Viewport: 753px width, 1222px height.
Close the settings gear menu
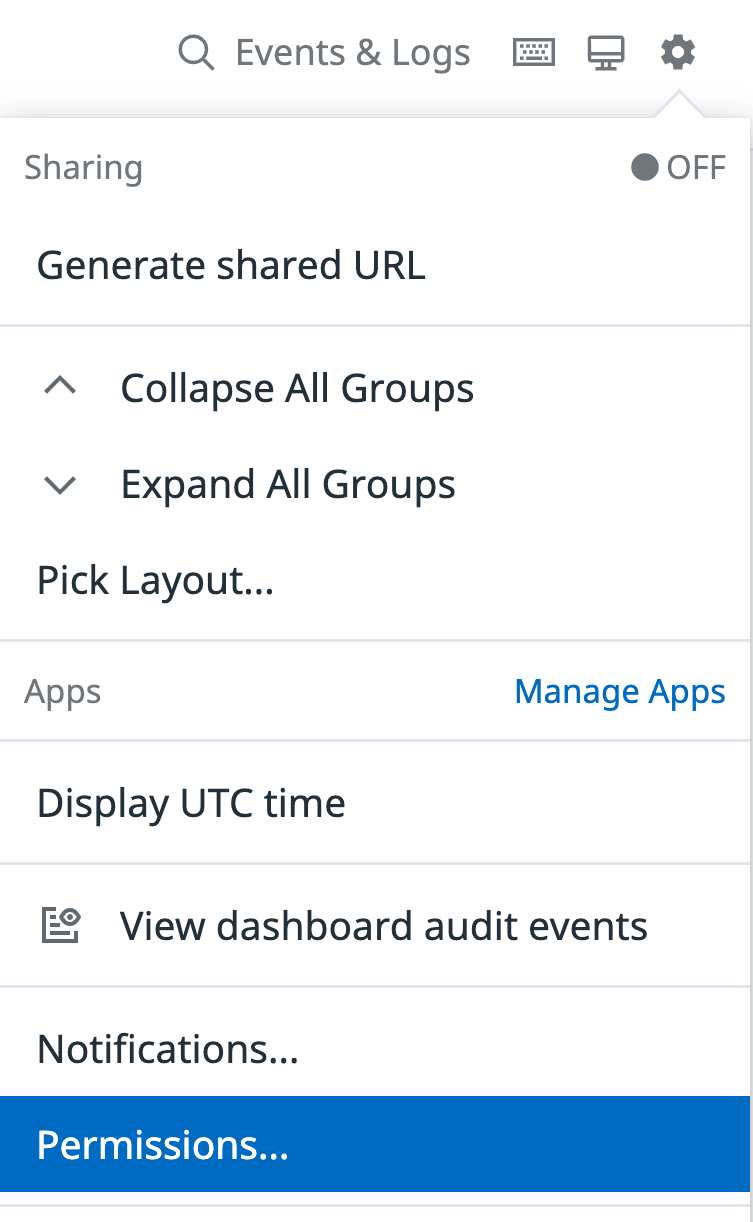(678, 52)
